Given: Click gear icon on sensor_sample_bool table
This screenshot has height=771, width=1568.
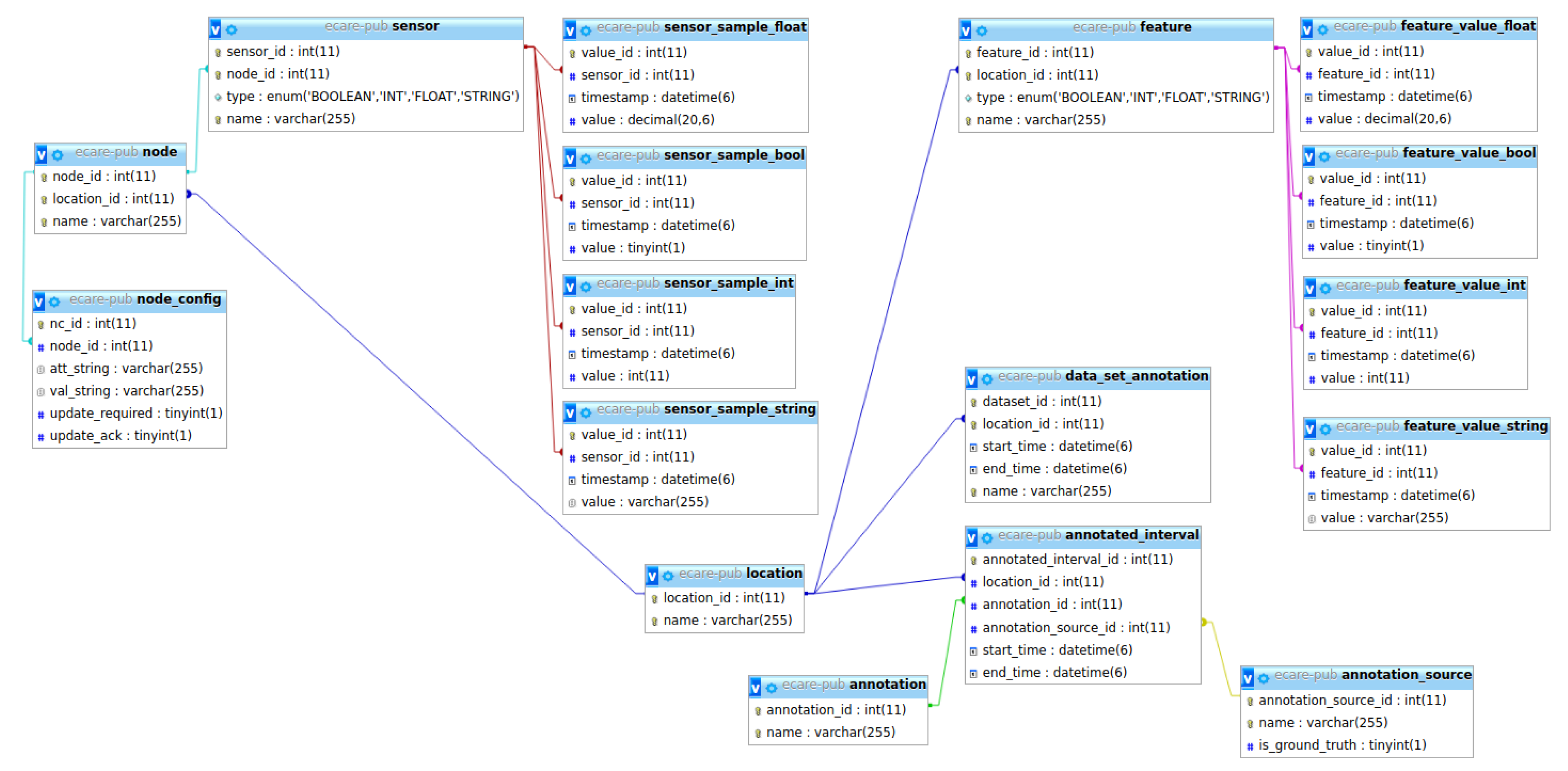Looking at the screenshot, I should click(x=586, y=159).
